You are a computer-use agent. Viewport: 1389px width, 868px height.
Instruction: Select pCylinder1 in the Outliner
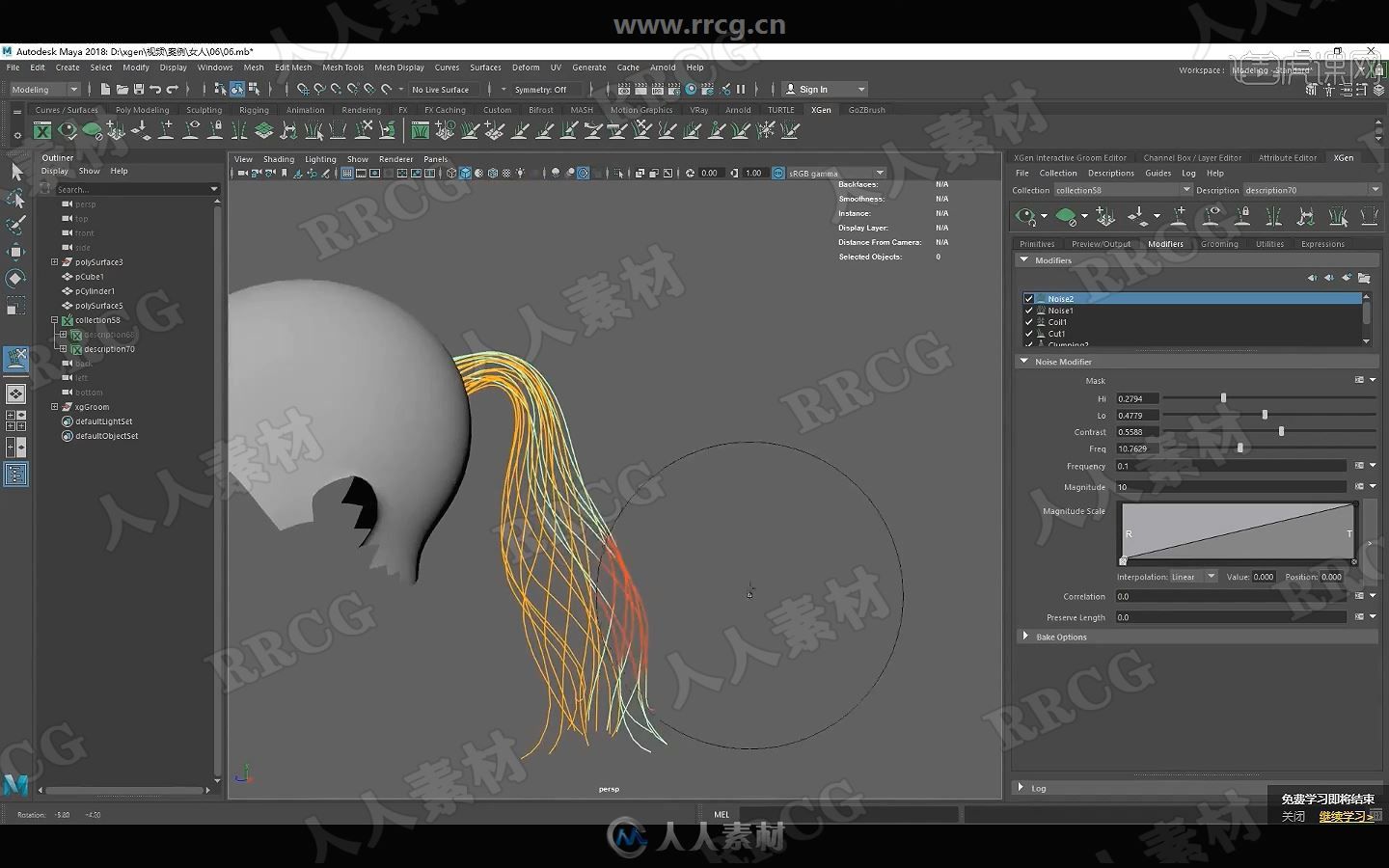(95, 290)
